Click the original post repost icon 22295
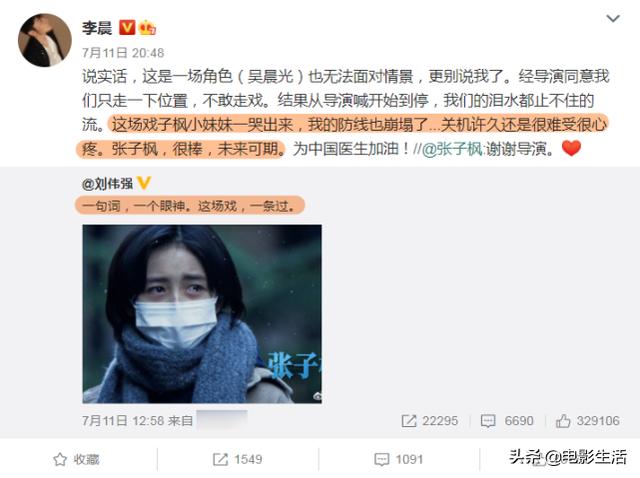 (409, 421)
